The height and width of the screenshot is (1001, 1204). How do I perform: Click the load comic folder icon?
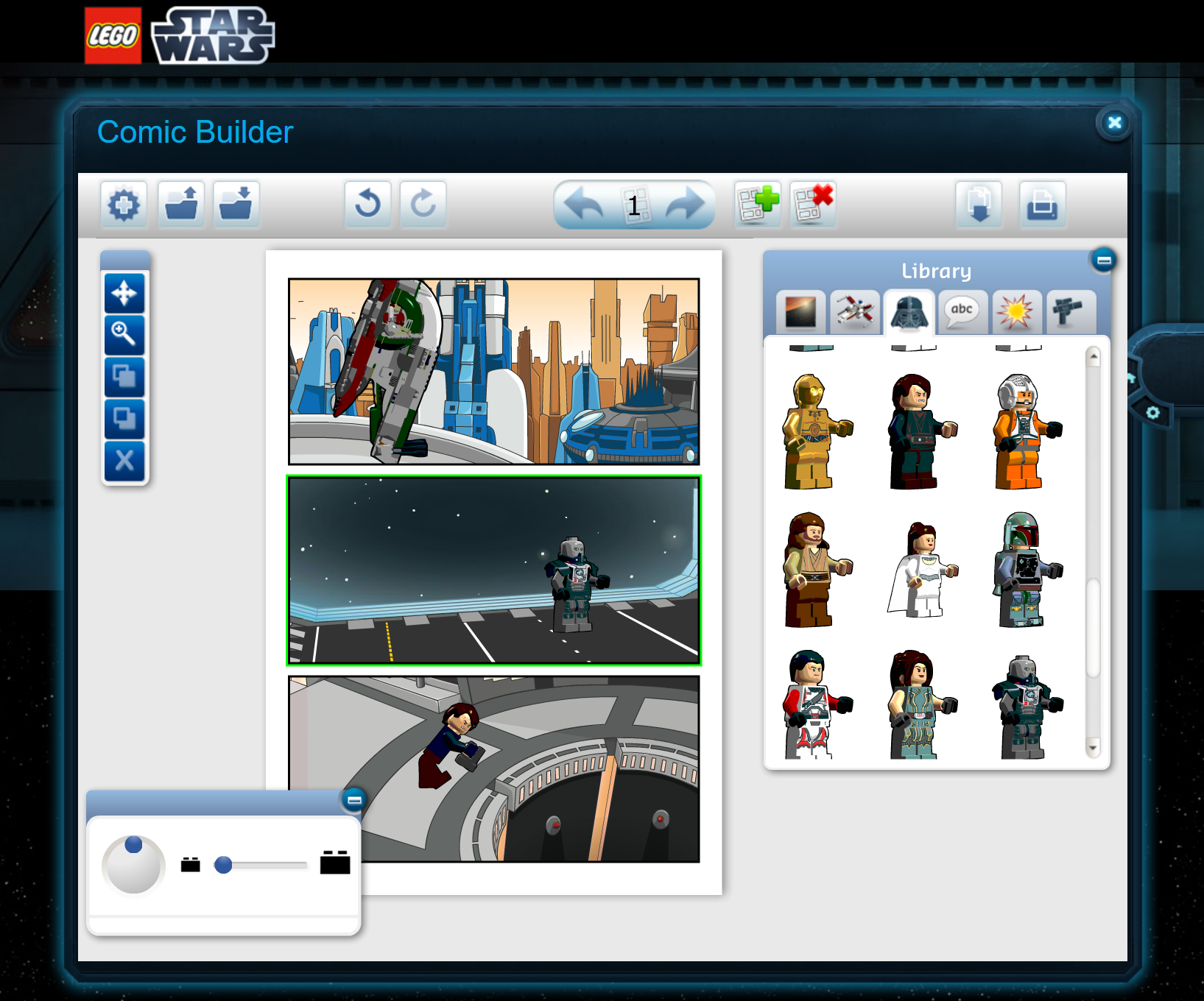[x=180, y=205]
